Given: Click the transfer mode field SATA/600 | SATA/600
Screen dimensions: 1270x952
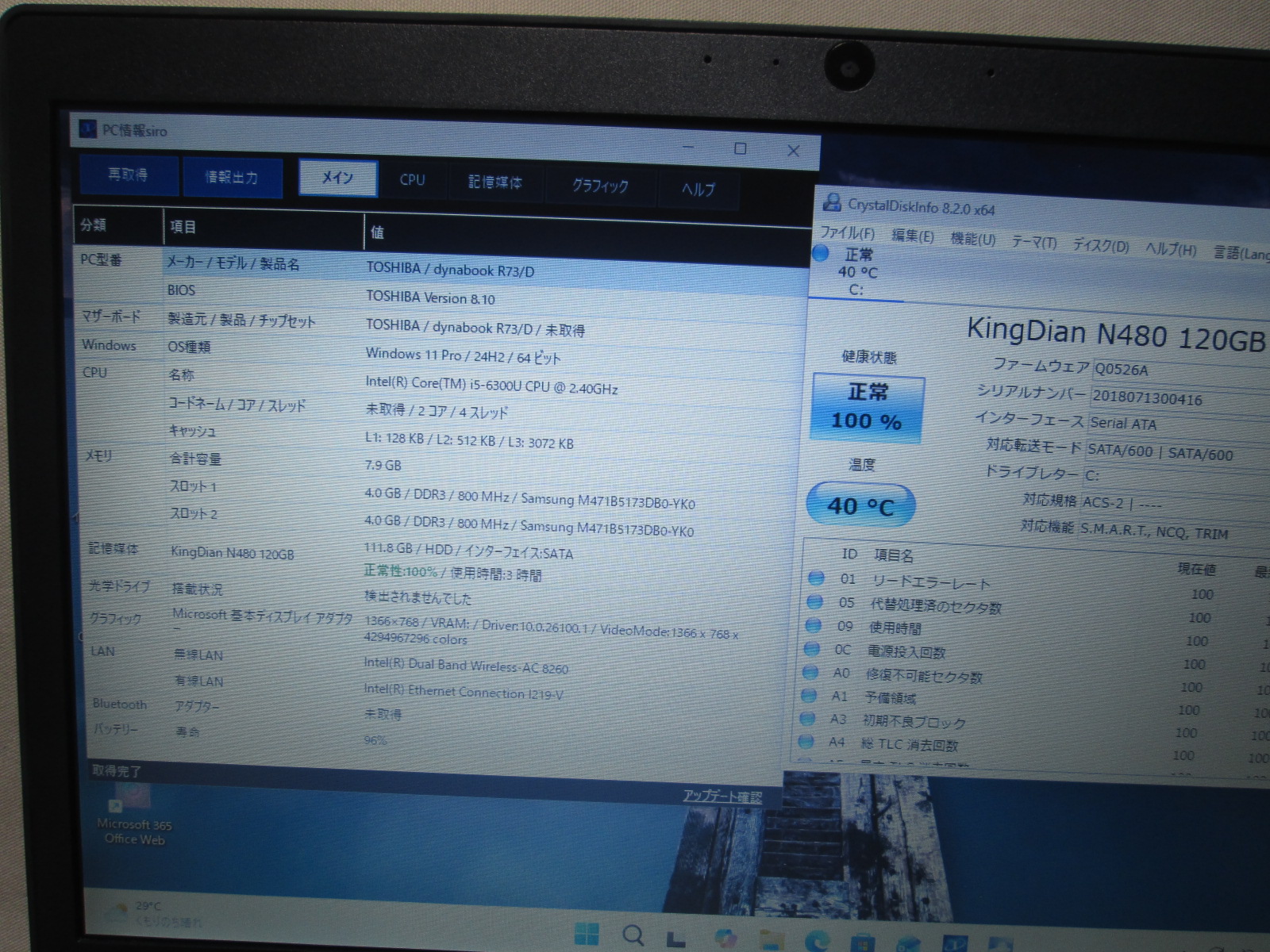Looking at the screenshot, I should 1176,452.
